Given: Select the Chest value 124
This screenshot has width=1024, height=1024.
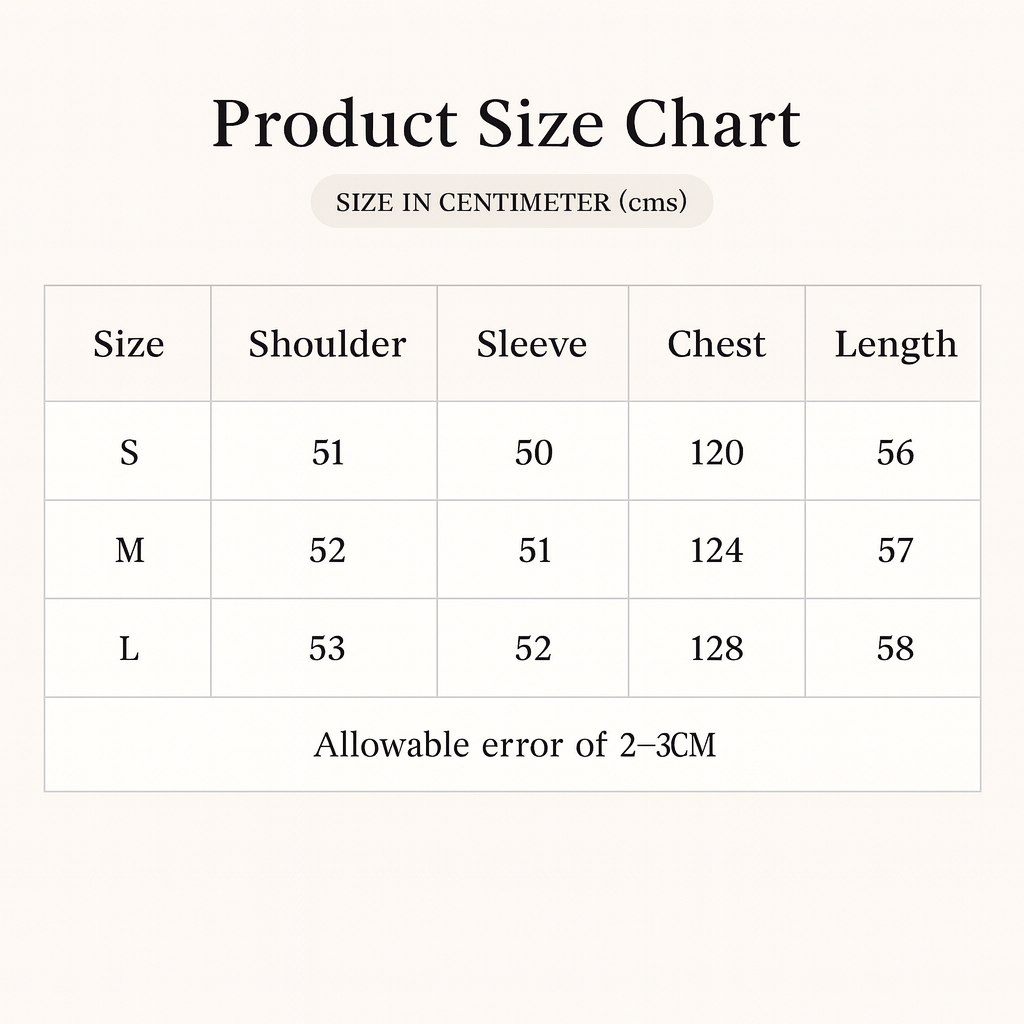Looking at the screenshot, I should (x=717, y=550).
